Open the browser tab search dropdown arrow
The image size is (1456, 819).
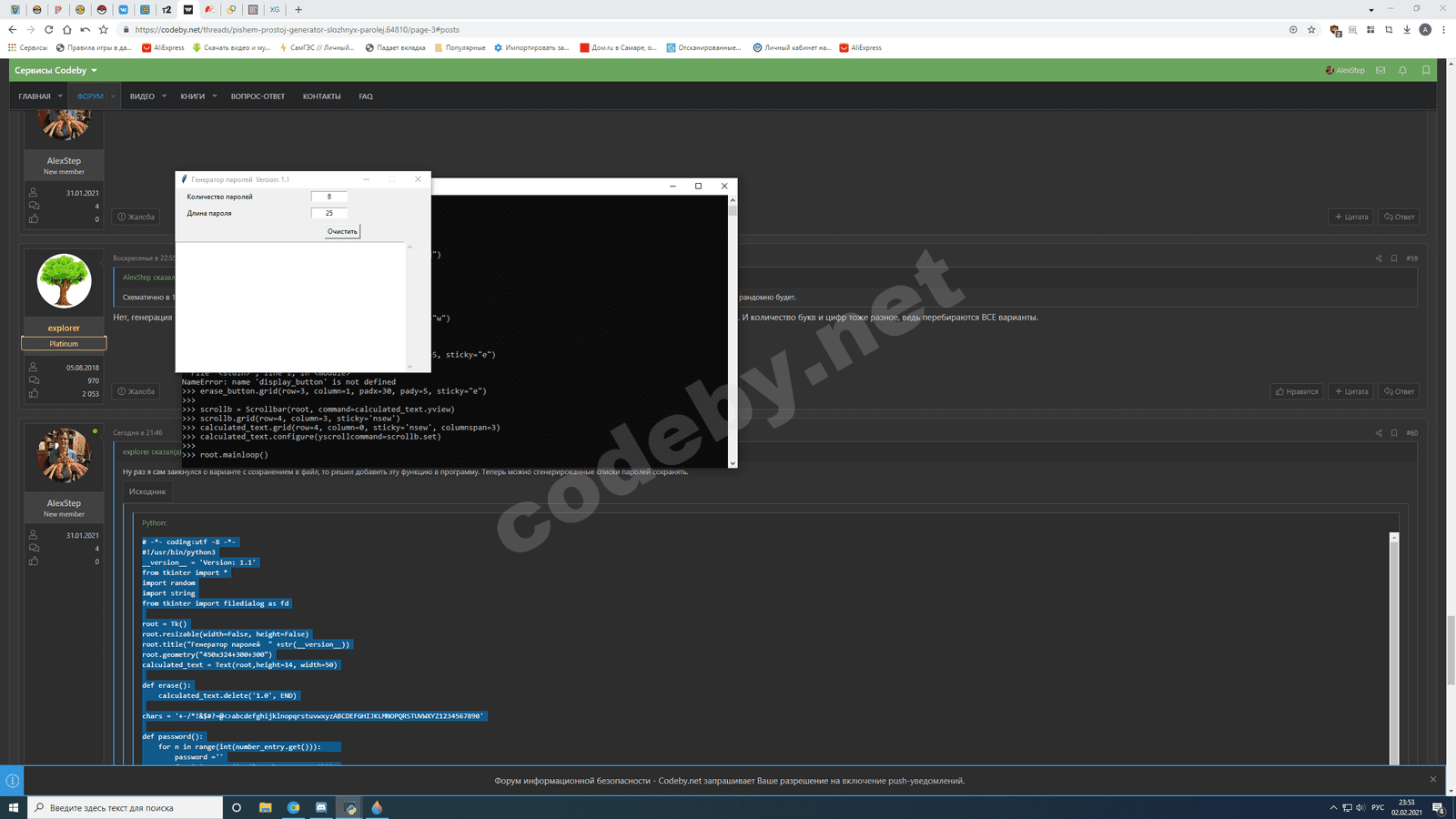point(1371,10)
